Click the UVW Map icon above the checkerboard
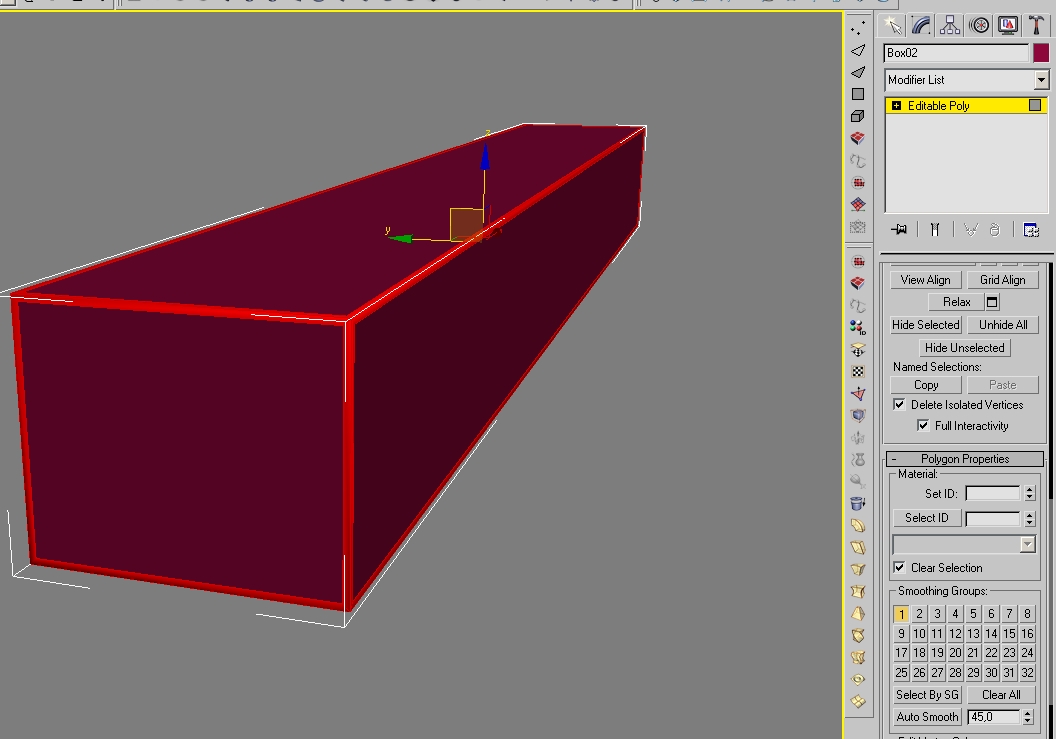Viewport: 1056px width, 739px height. pos(857,350)
